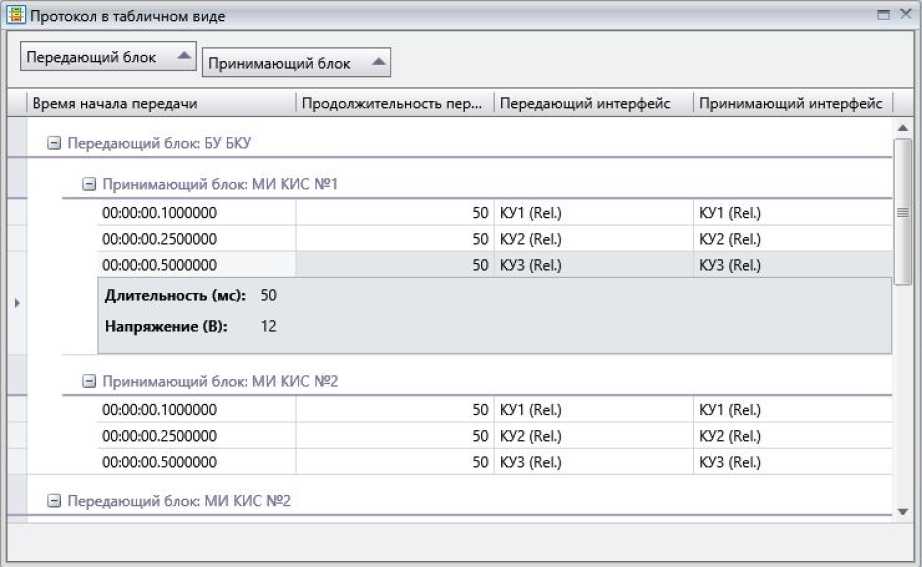Click the protocol window title icon
This screenshot has height=567, width=922.
16,15
